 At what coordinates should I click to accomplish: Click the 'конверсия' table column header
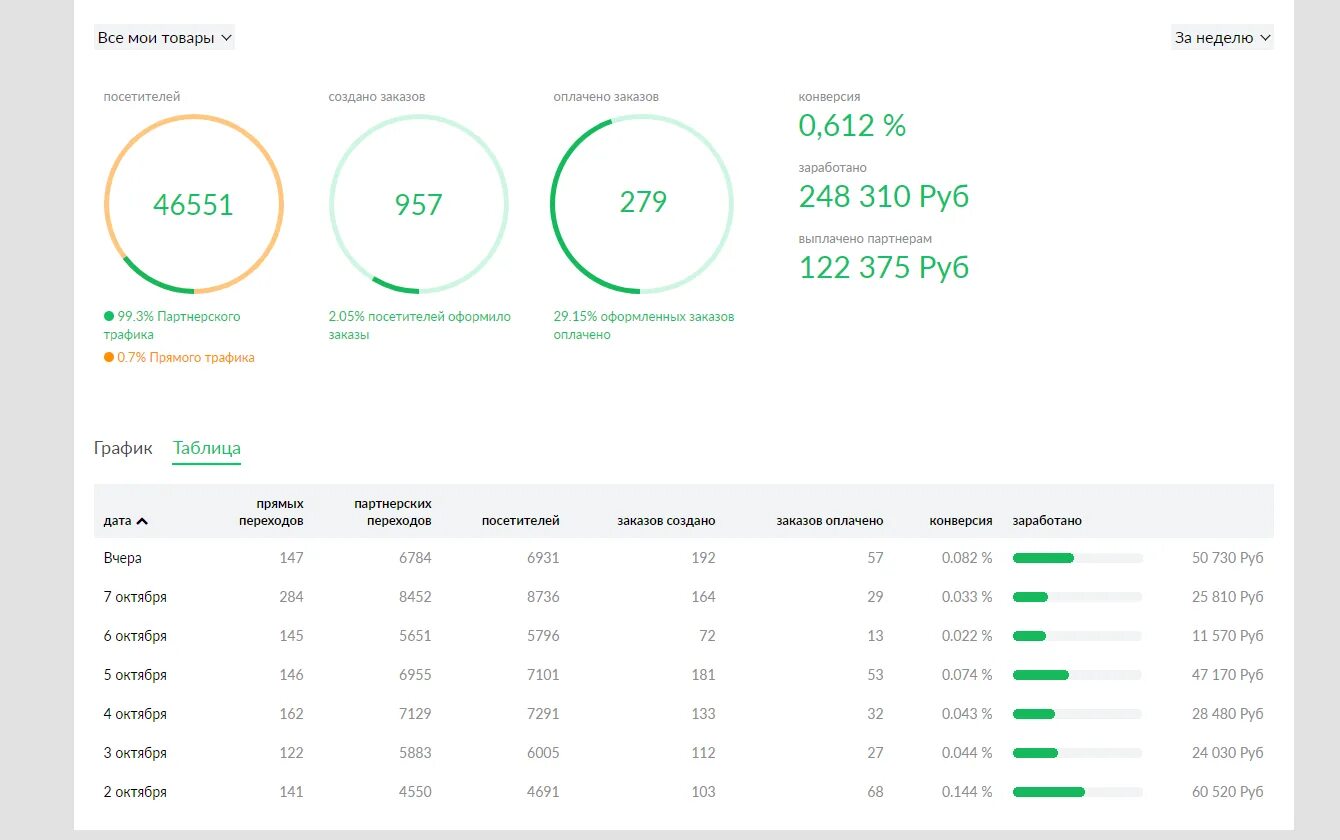(x=961, y=521)
